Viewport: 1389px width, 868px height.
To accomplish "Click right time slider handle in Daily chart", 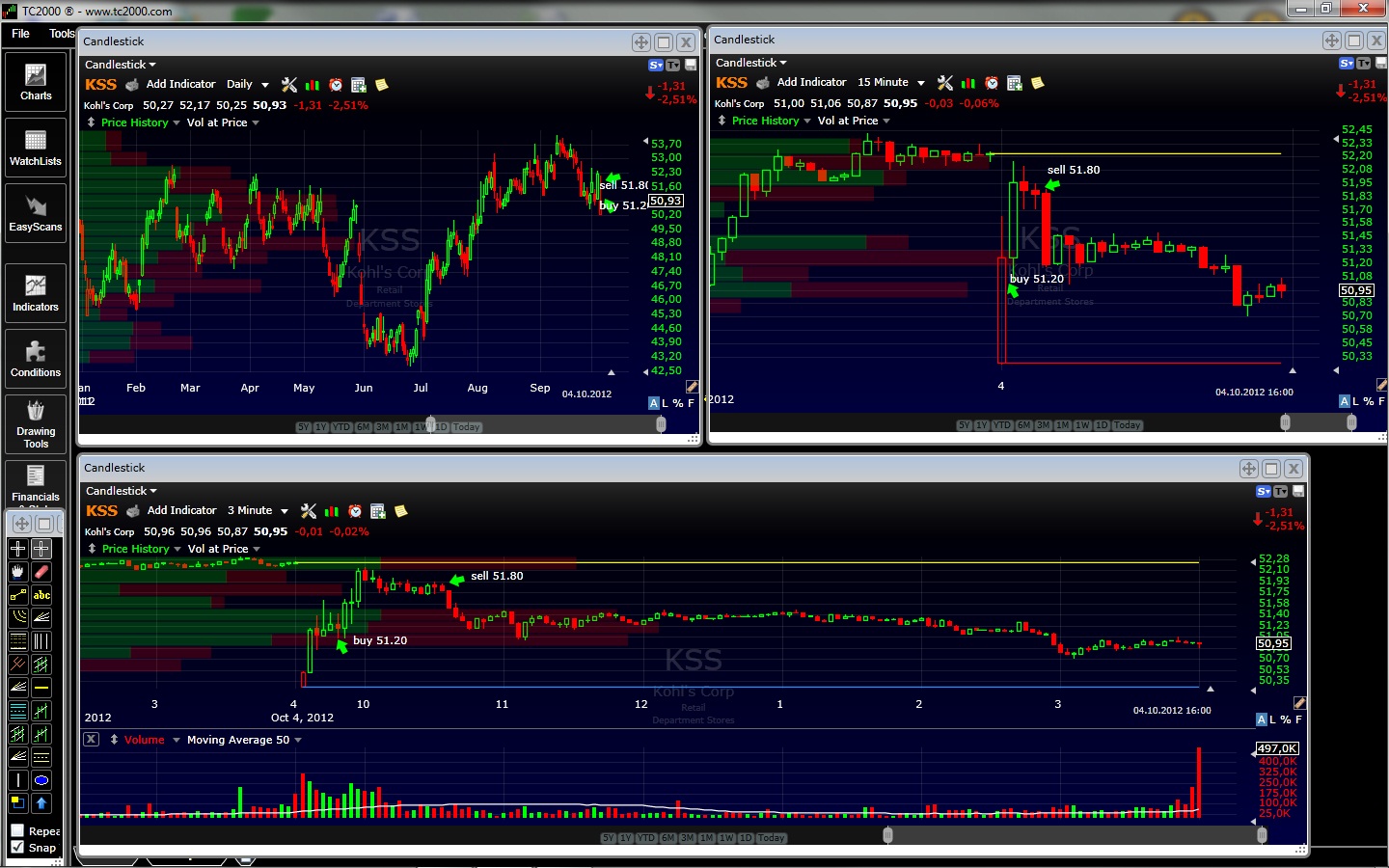I will 661,424.
